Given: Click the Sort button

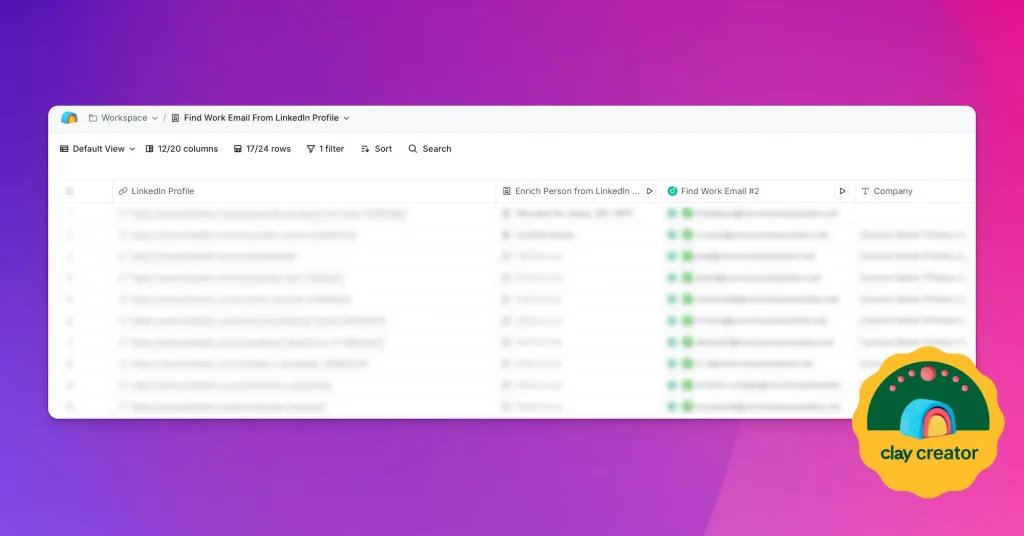Looking at the screenshot, I should pyautogui.click(x=376, y=149).
